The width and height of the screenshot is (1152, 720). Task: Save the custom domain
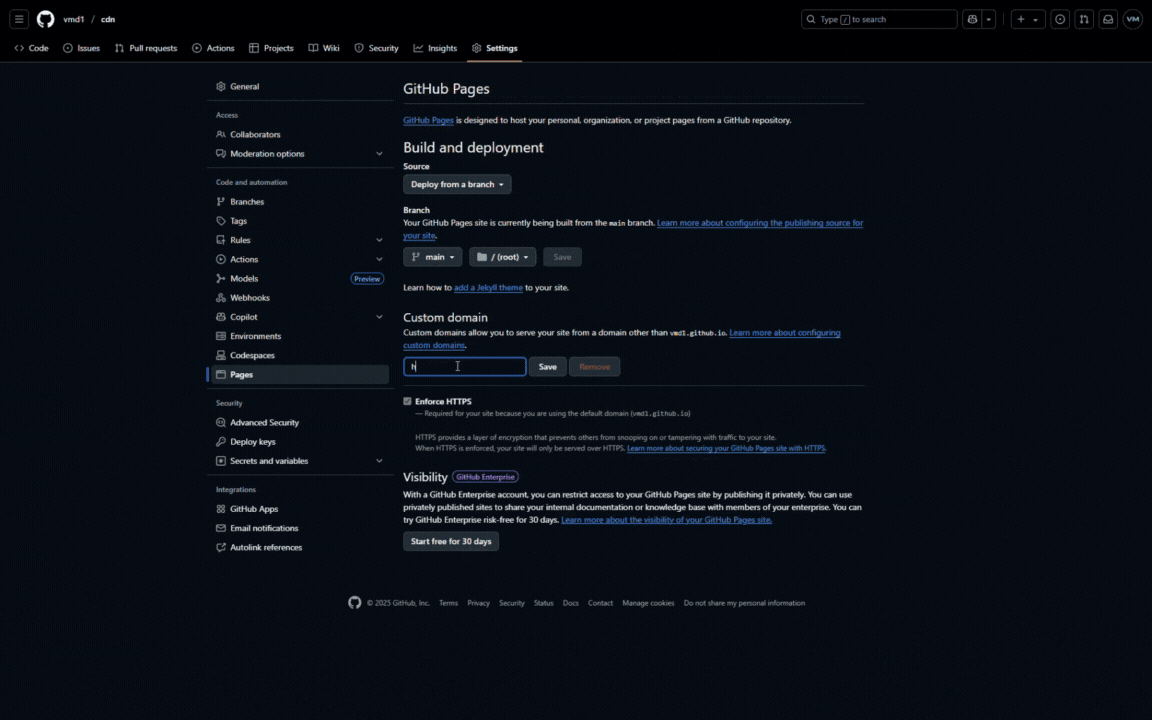coord(547,367)
